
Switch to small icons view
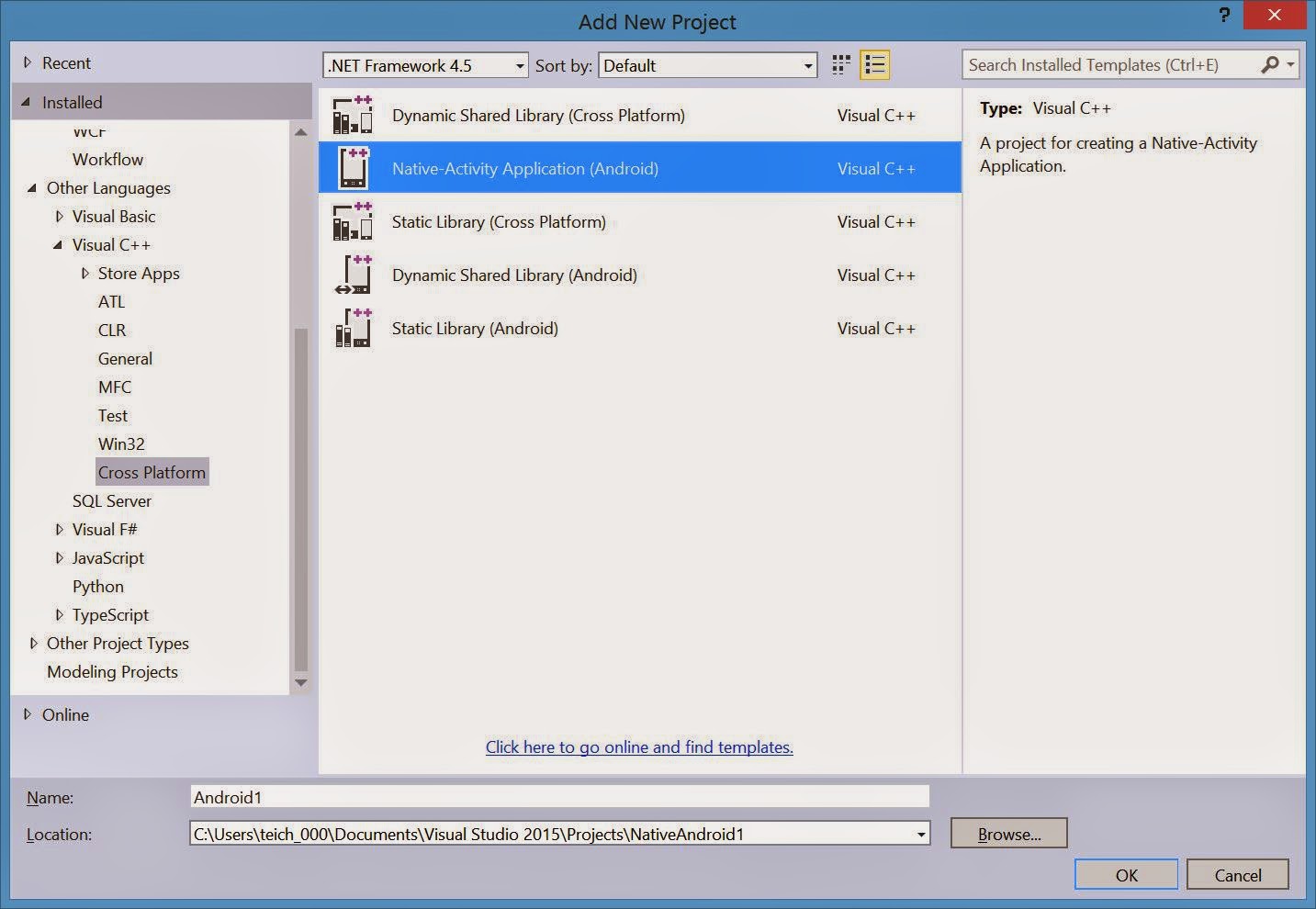[x=841, y=65]
